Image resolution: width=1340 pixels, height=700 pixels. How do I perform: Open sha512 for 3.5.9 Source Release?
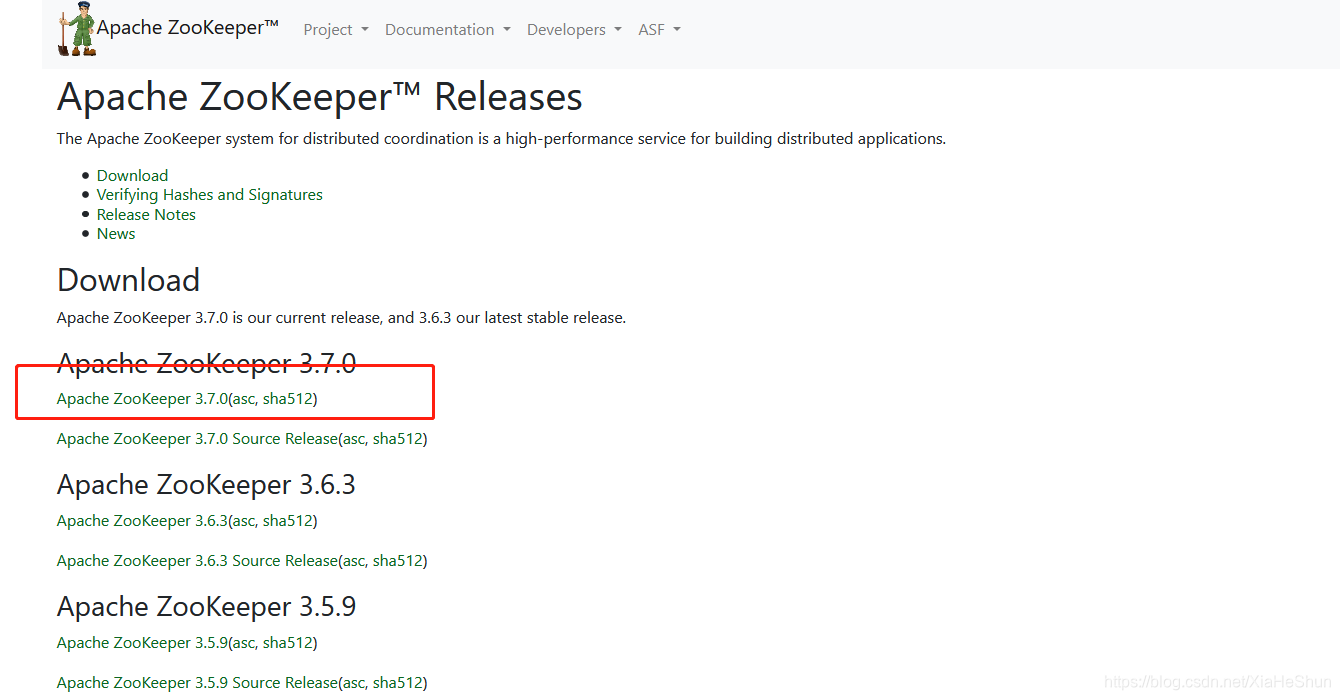click(x=398, y=683)
